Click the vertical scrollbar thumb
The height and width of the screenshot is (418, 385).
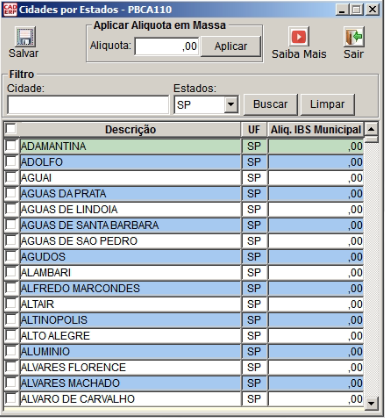[371, 139]
